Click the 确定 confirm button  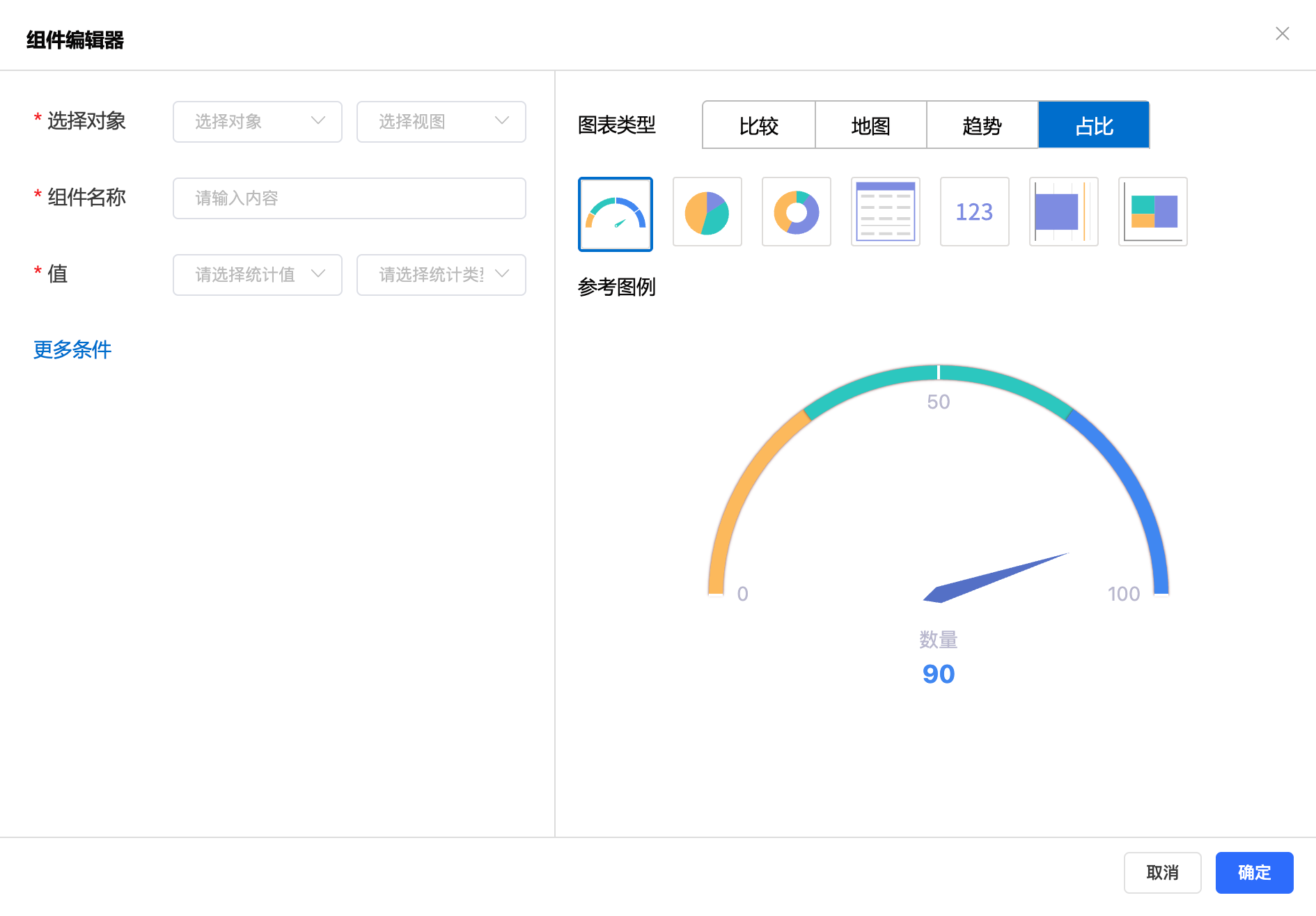[x=1254, y=872]
